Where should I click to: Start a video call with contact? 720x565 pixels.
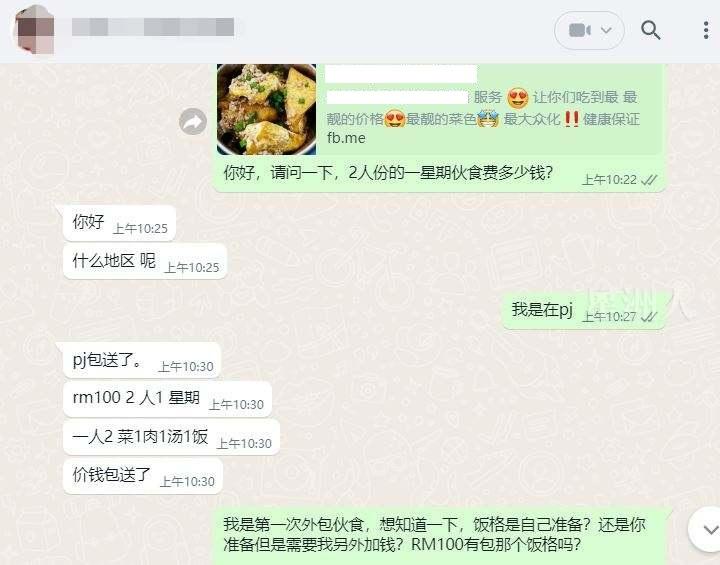point(579,30)
